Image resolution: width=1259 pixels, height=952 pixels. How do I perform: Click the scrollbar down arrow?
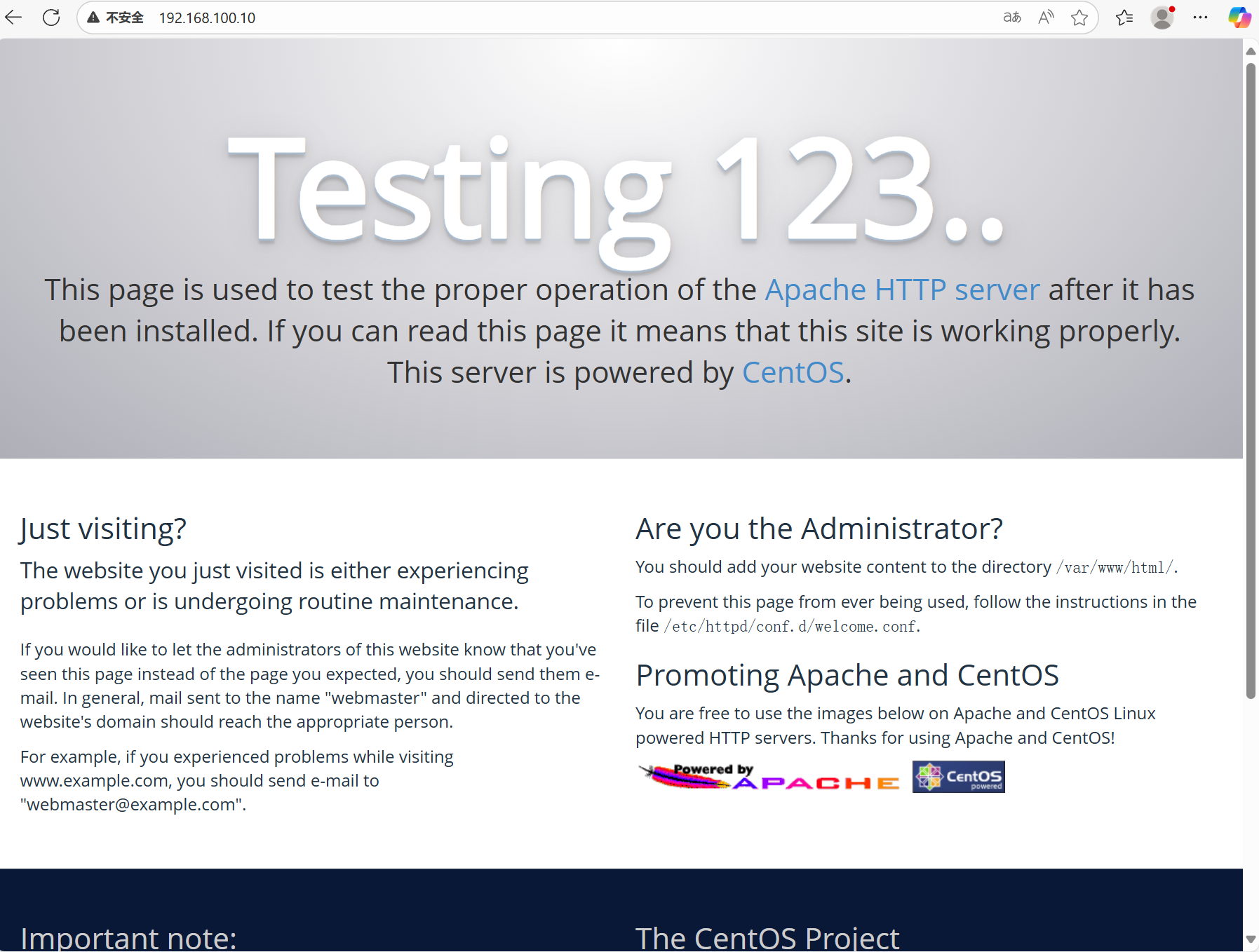pos(1251,939)
